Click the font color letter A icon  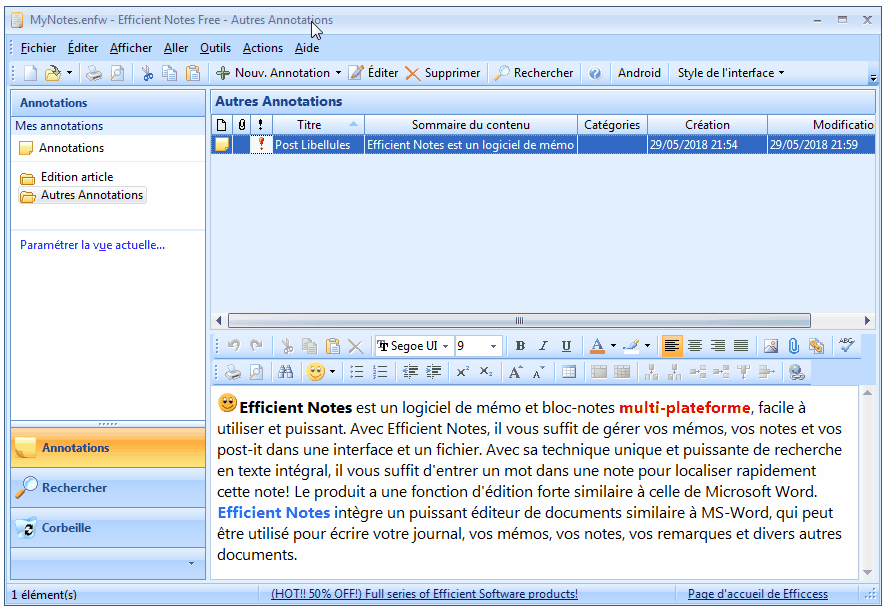pos(597,346)
